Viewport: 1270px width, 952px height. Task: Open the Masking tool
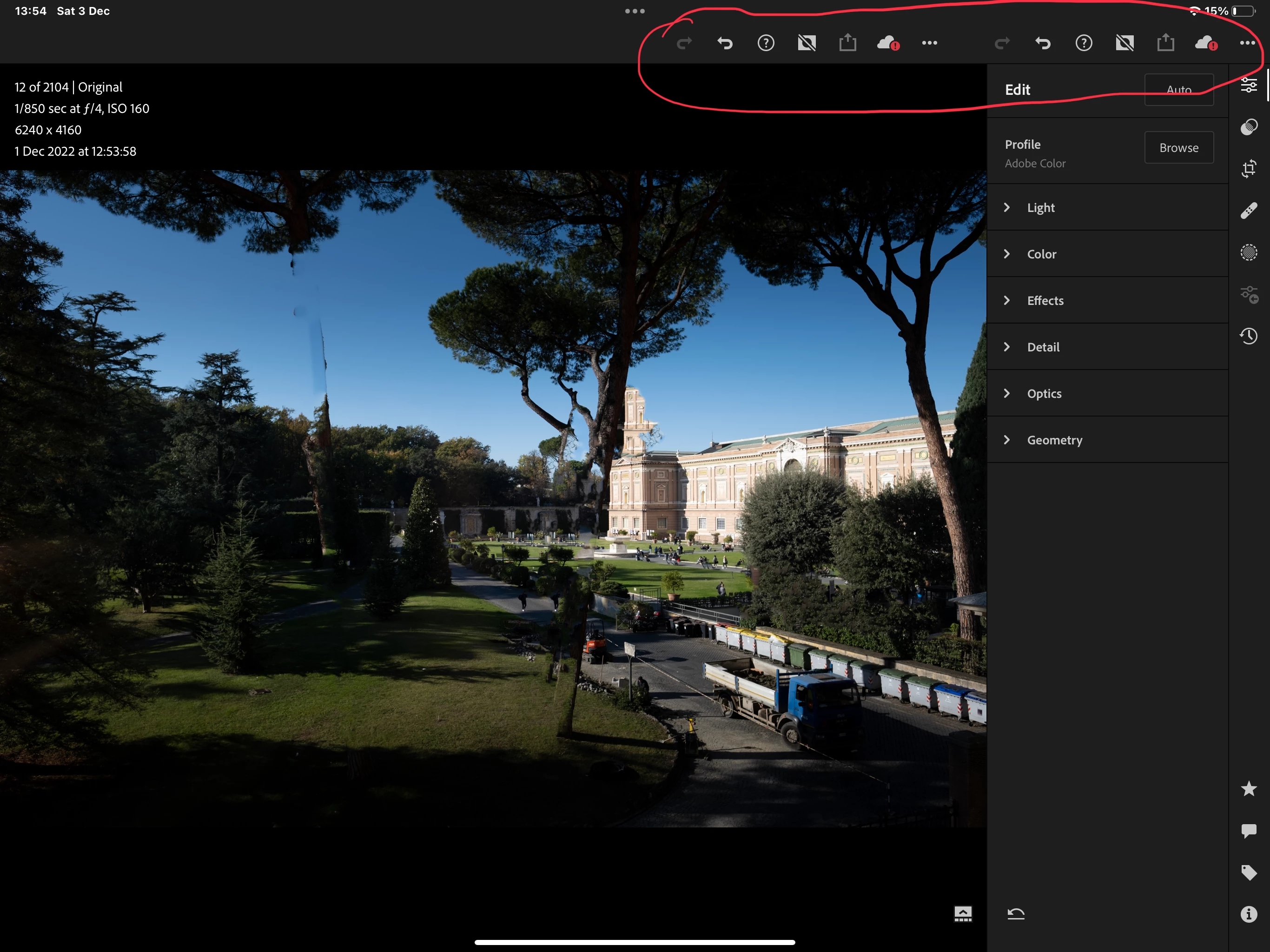(1249, 252)
